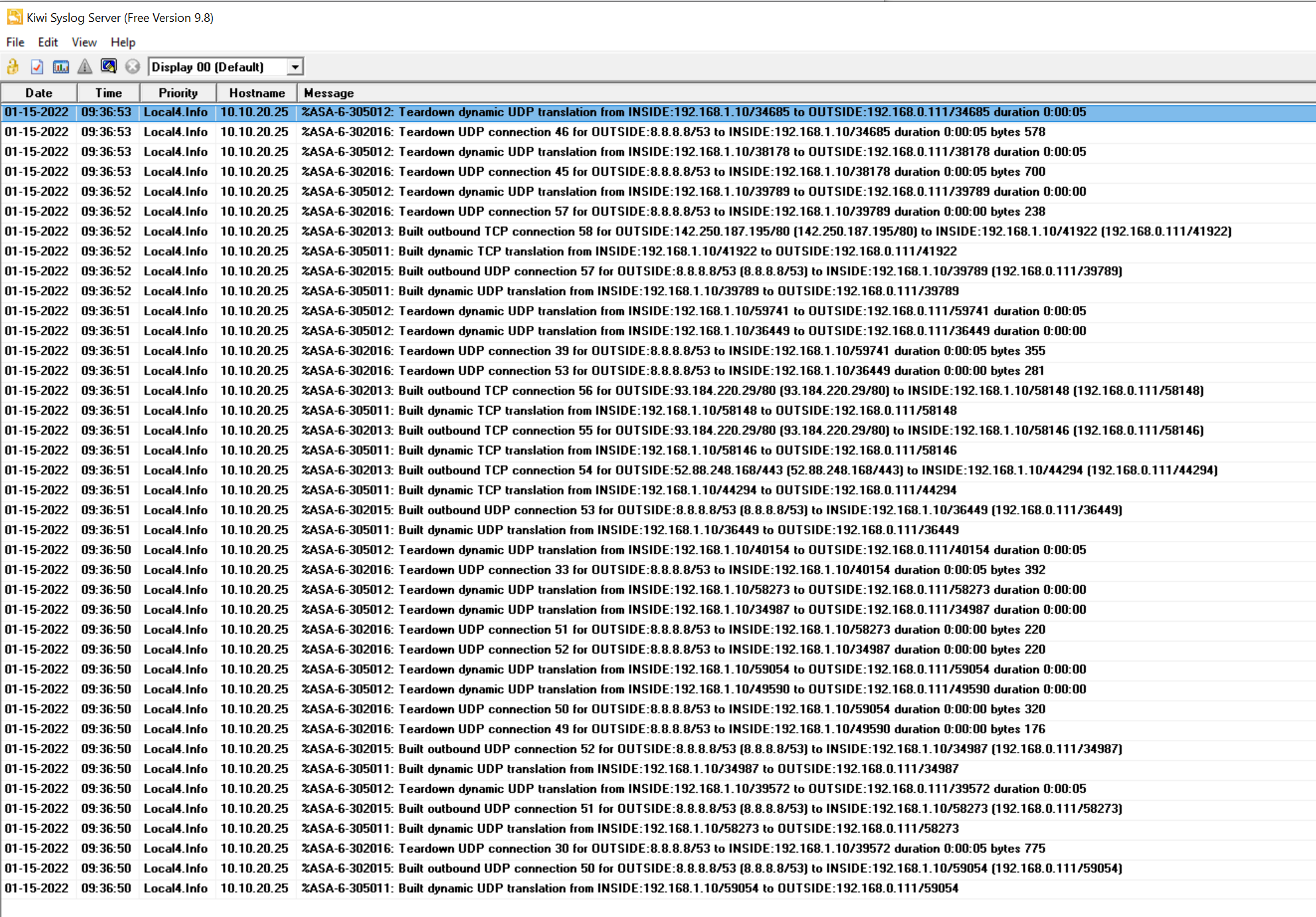Click the grayed-out stop icon
Image resolution: width=1316 pixels, height=917 pixels.
(x=132, y=66)
